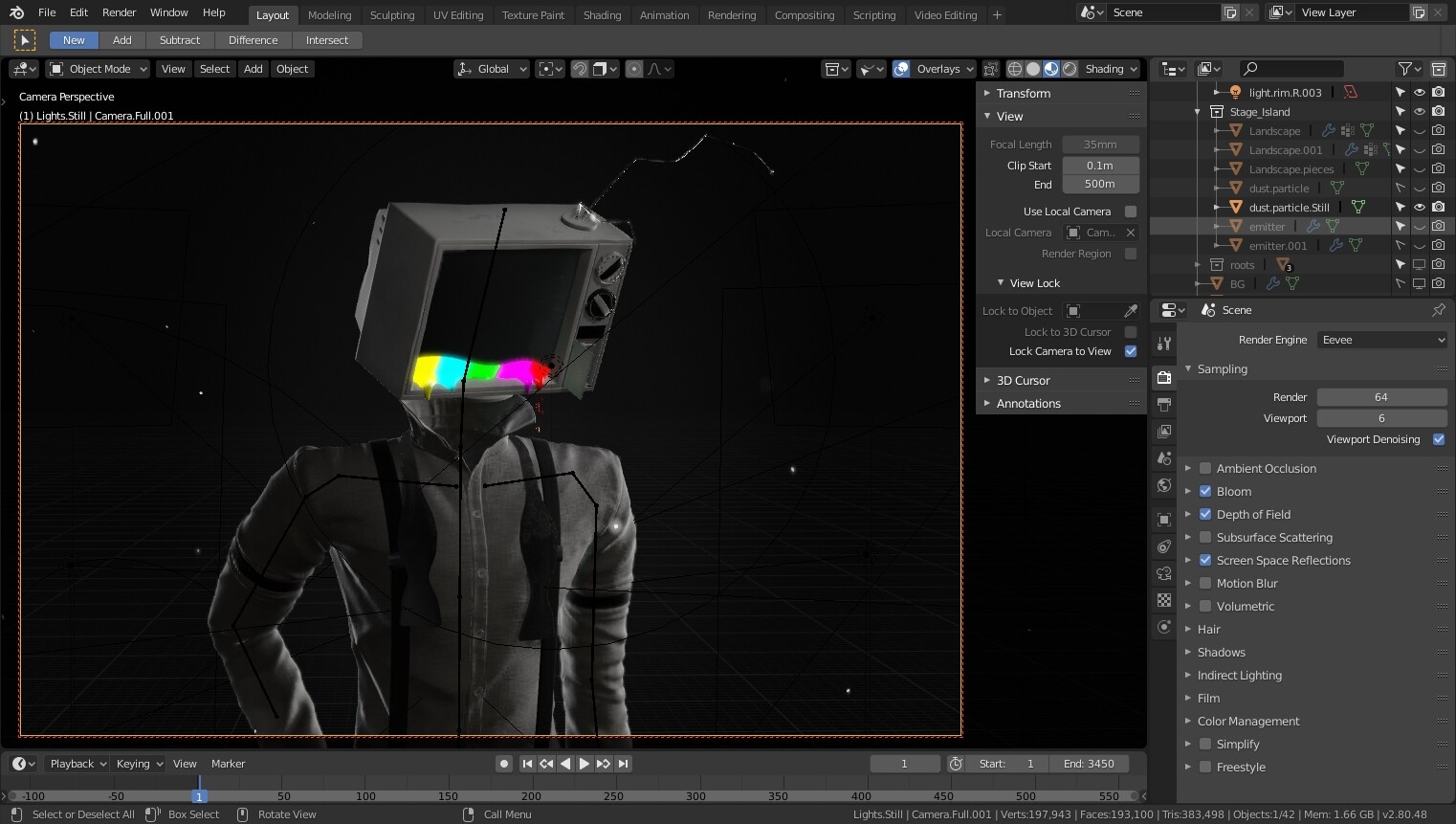This screenshot has height=824, width=1456.
Task: Switch to wireframe viewport shading
Action: [1015, 69]
